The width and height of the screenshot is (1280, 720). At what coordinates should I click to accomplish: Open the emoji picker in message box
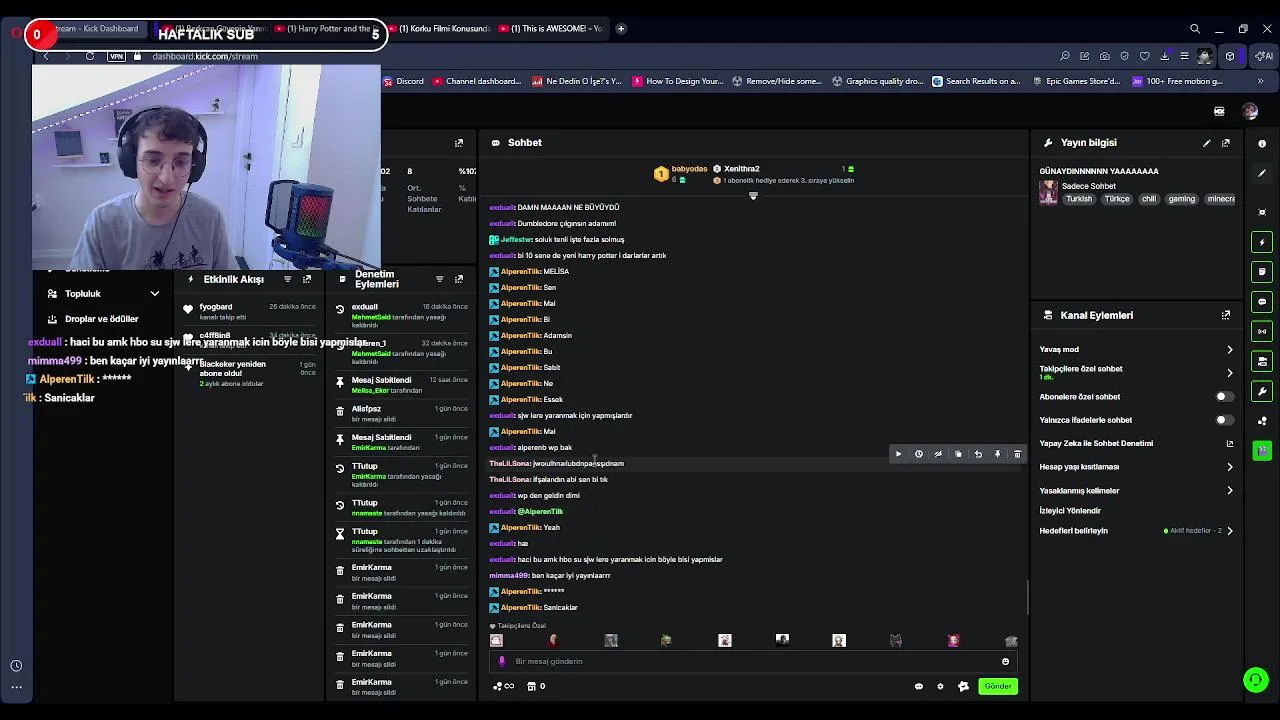point(1005,661)
